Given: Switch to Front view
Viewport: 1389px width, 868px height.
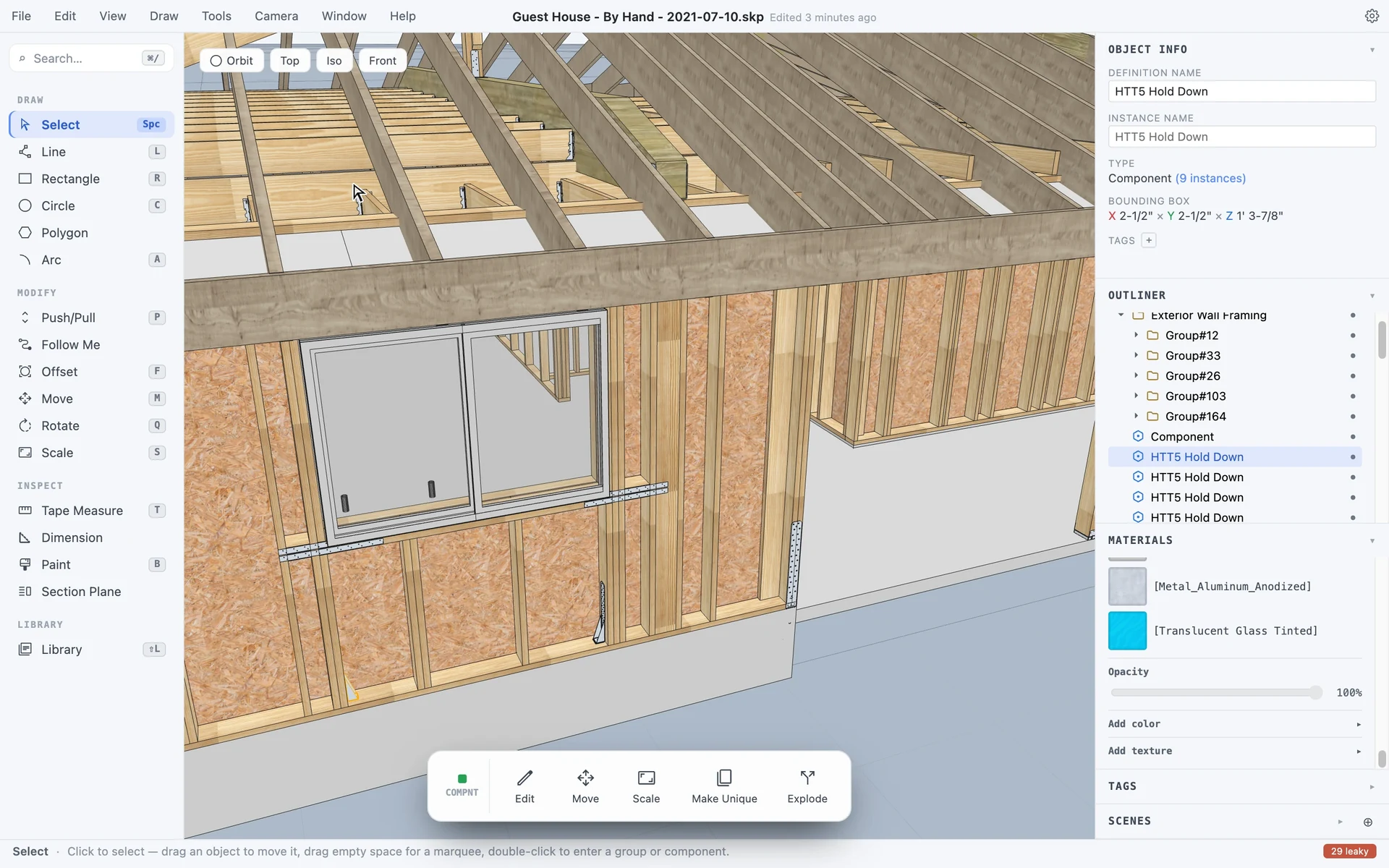Looking at the screenshot, I should (383, 61).
